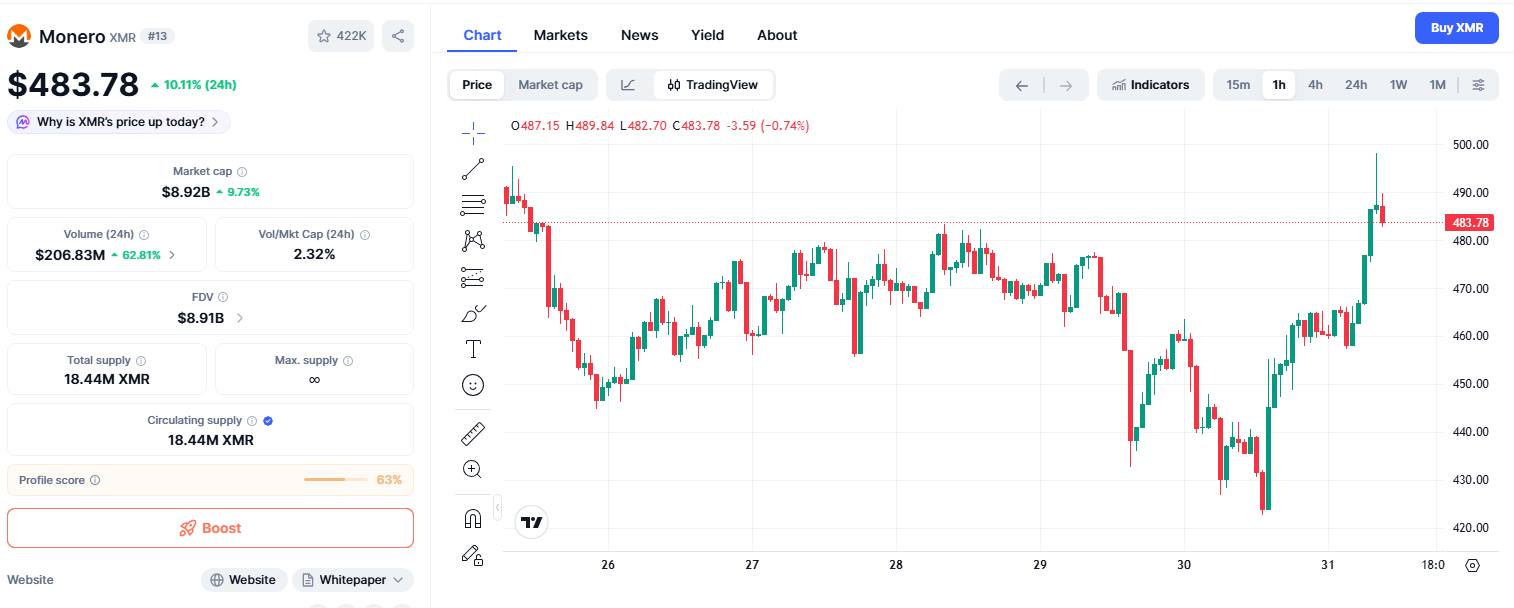Click the Buy XMR button

pyautogui.click(x=1456, y=28)
